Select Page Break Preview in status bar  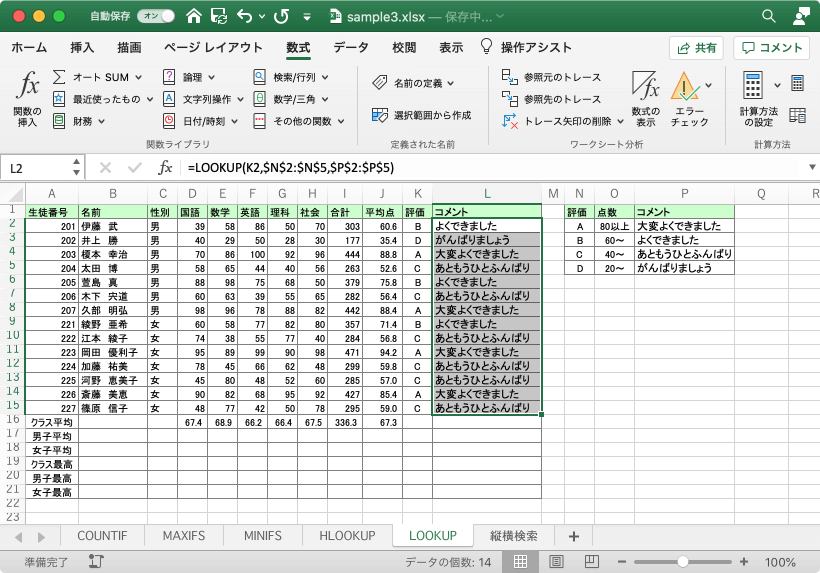[591, 561]
